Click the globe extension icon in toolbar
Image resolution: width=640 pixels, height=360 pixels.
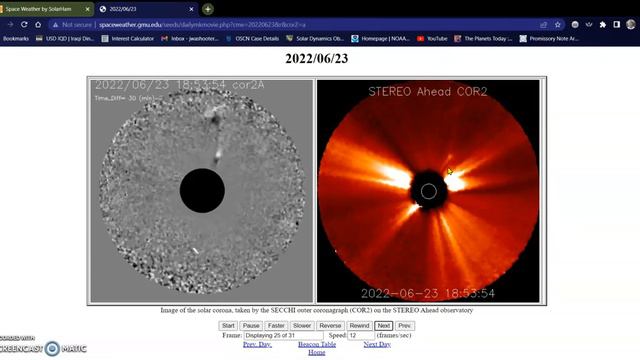coord(575,24)
